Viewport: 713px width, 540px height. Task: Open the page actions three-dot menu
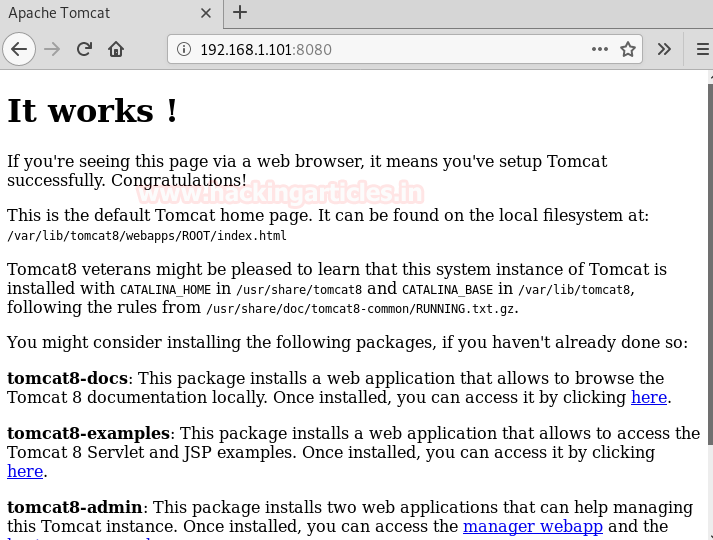tap(600, 49)
